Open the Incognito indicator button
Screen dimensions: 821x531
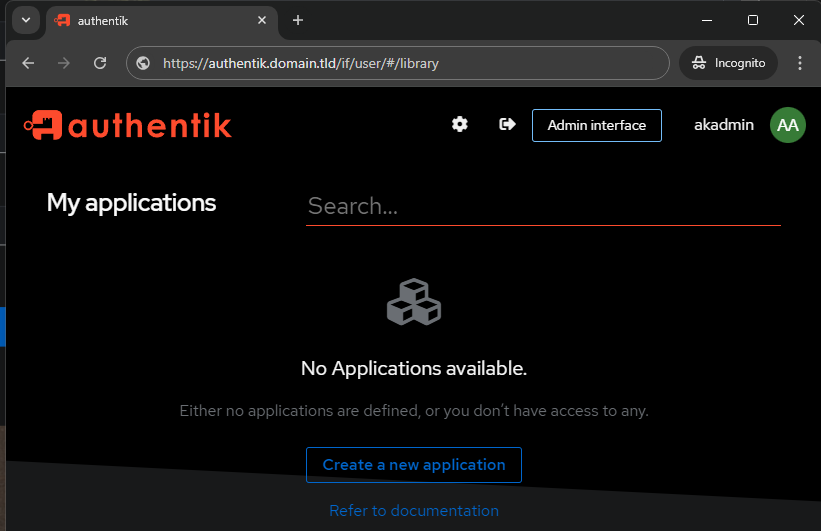(728, 63)
